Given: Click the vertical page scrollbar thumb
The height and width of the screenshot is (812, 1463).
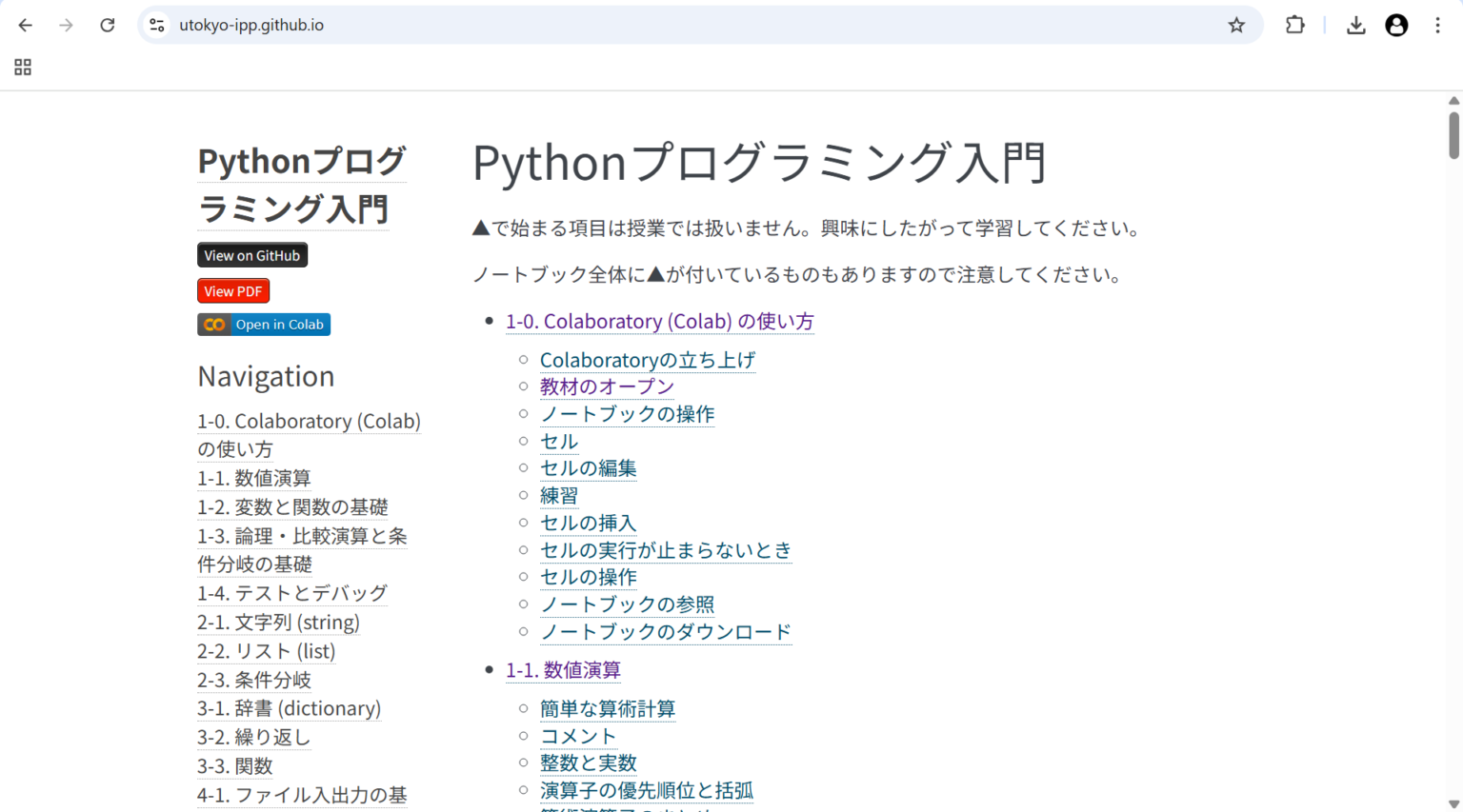Looking at the screenshot, I should point(1453,134).
